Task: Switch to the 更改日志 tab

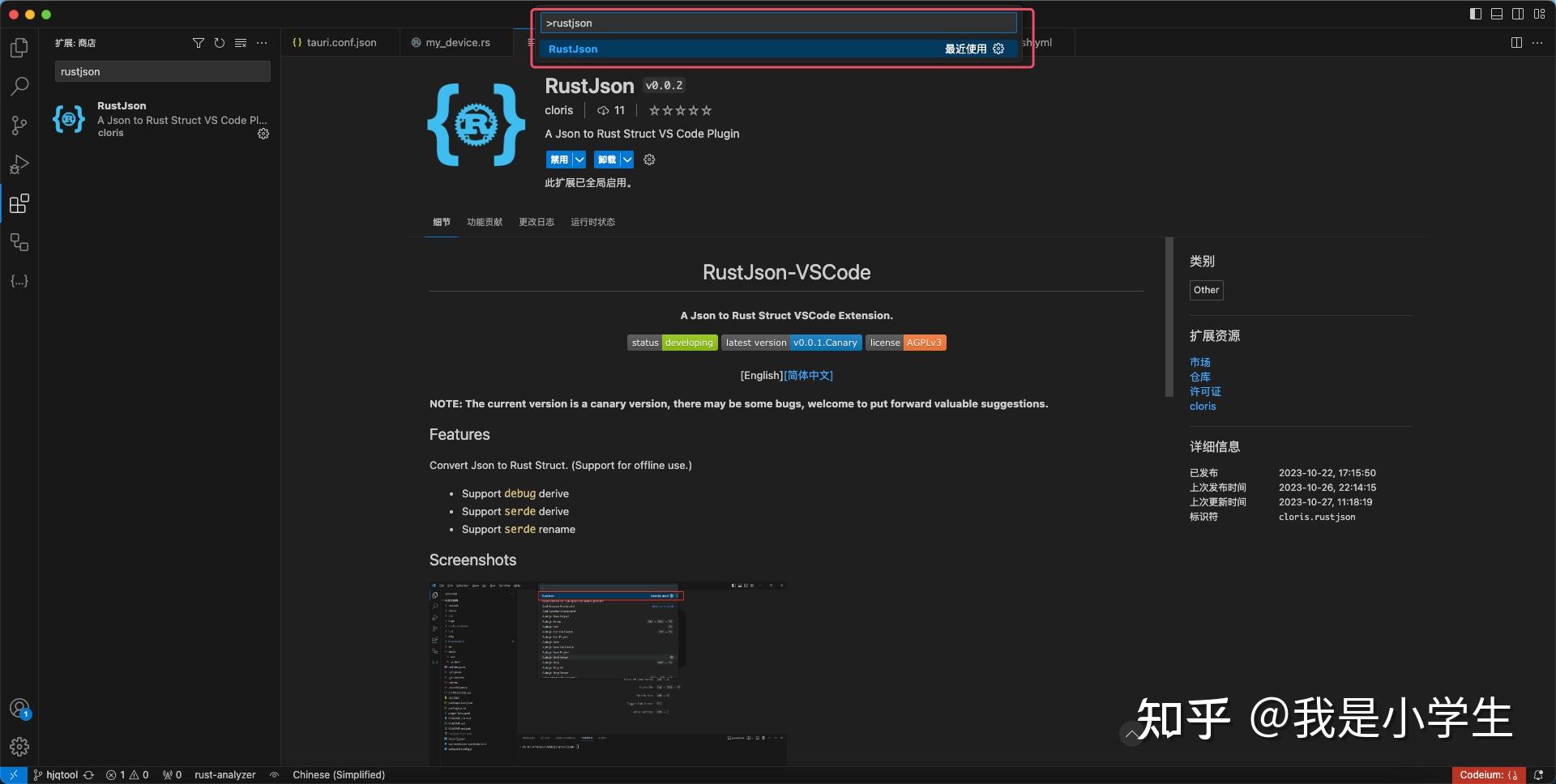Action: coord(536,221)
